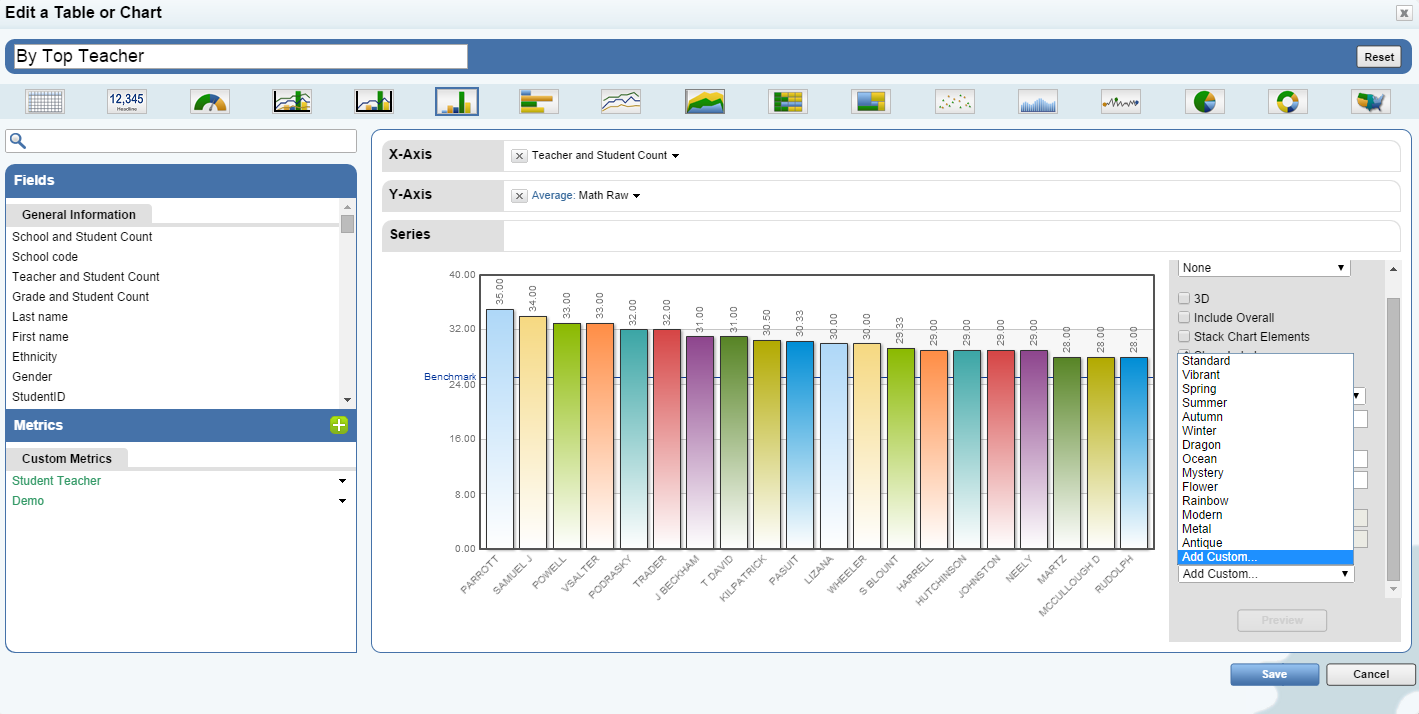Click the green add metric plus icon
Screen dimensions: 1419x714
click(x=339, y=425)
